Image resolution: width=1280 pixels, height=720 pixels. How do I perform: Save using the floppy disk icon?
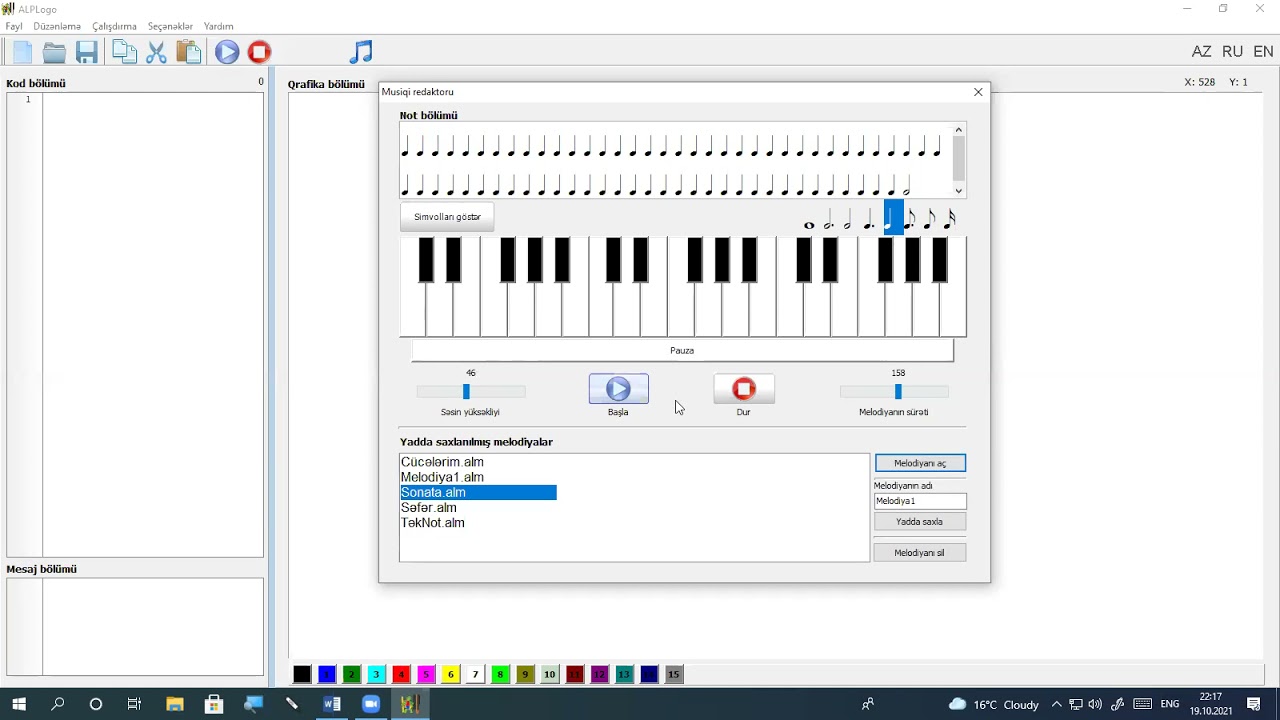[87, 53]
